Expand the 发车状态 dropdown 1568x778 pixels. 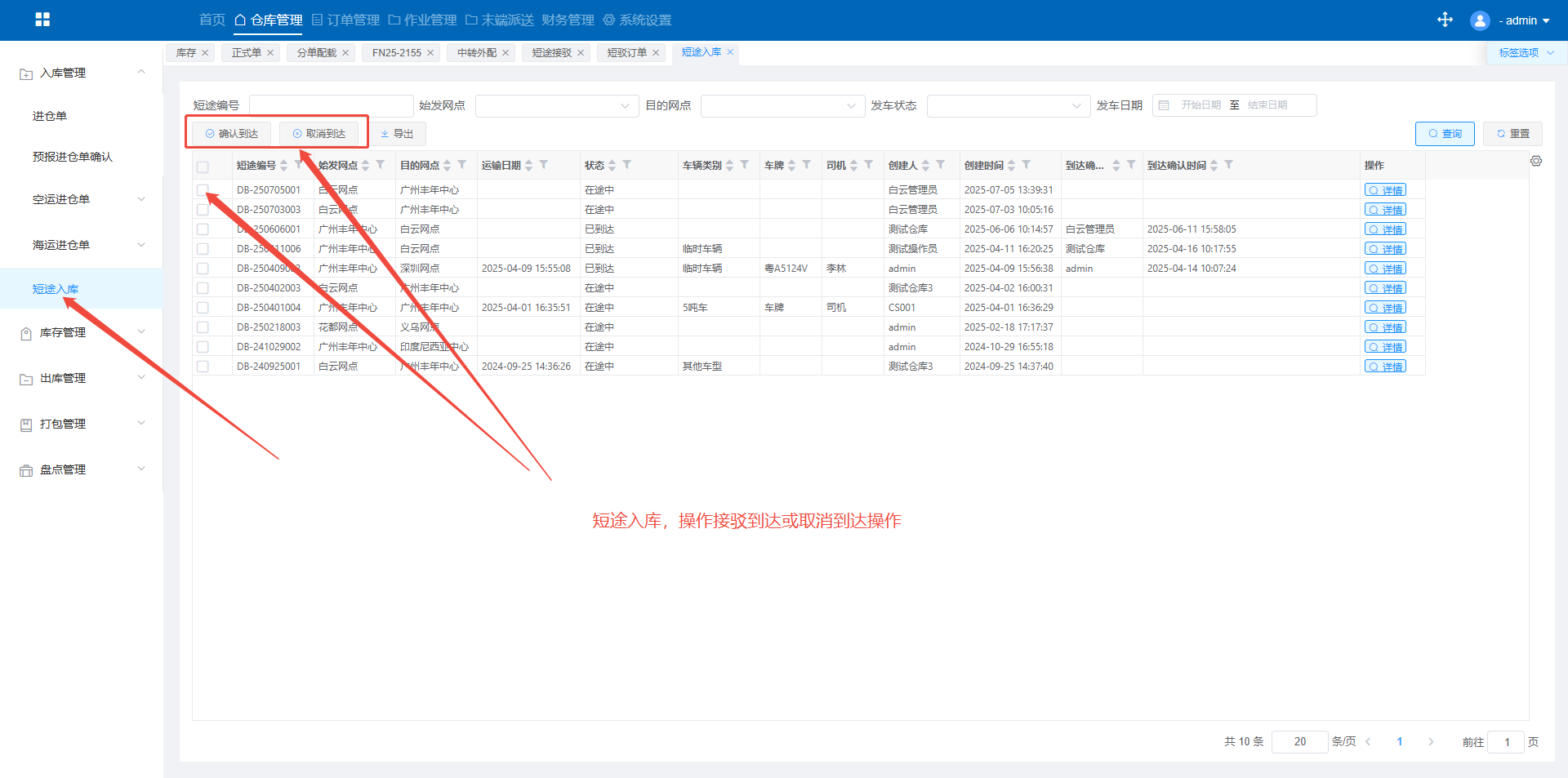click(1008, 106)
